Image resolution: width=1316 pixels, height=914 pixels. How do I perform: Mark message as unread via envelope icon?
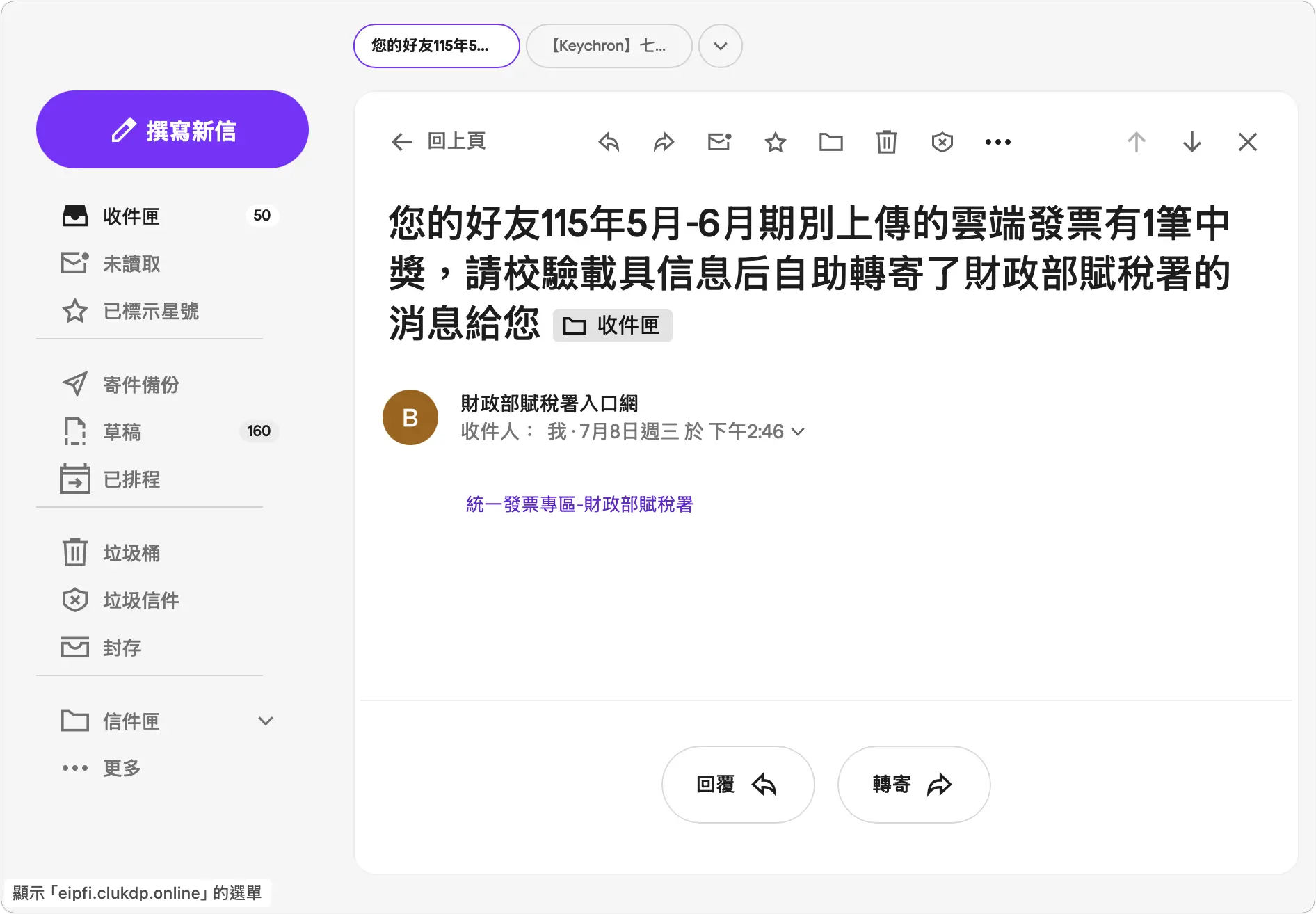(719, 142)
